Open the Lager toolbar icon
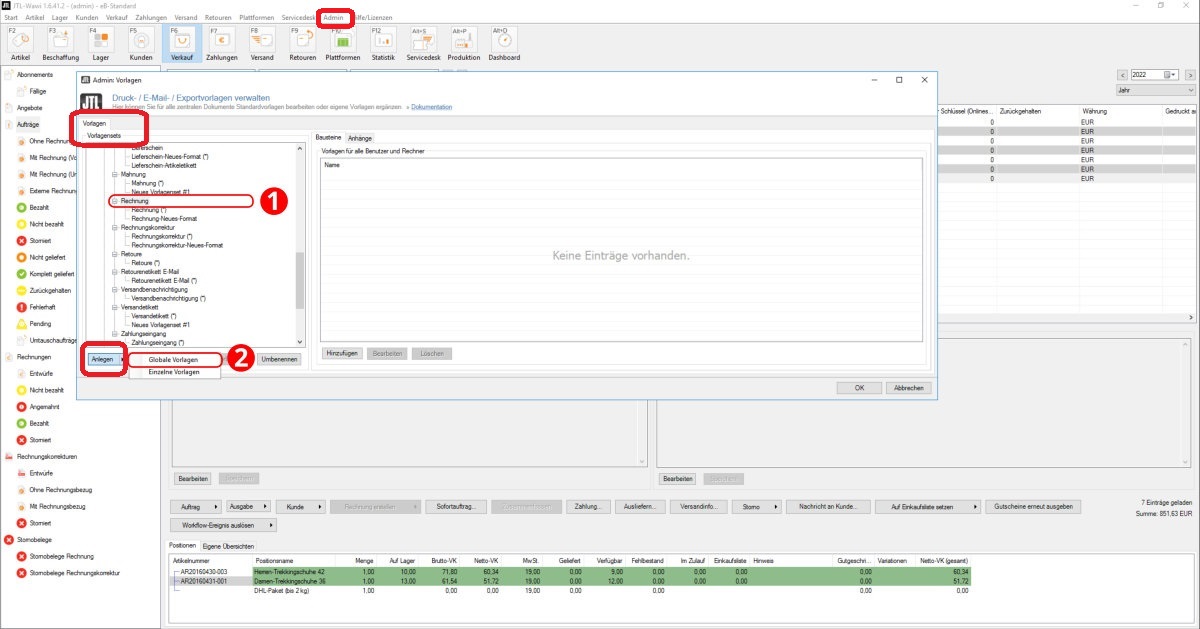 (100, 44)
